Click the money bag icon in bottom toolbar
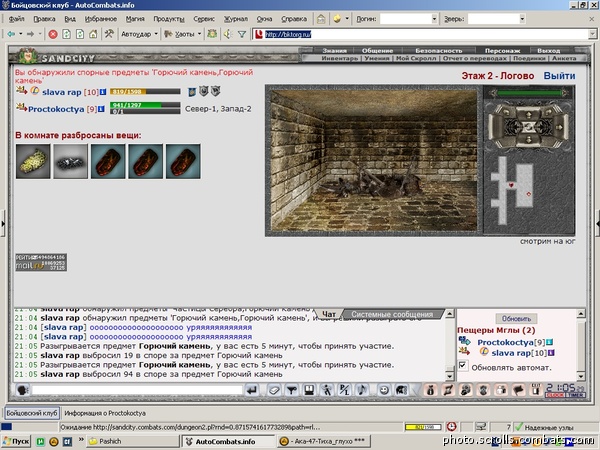This screenshot has width=600, height=450. click(430, 390)
